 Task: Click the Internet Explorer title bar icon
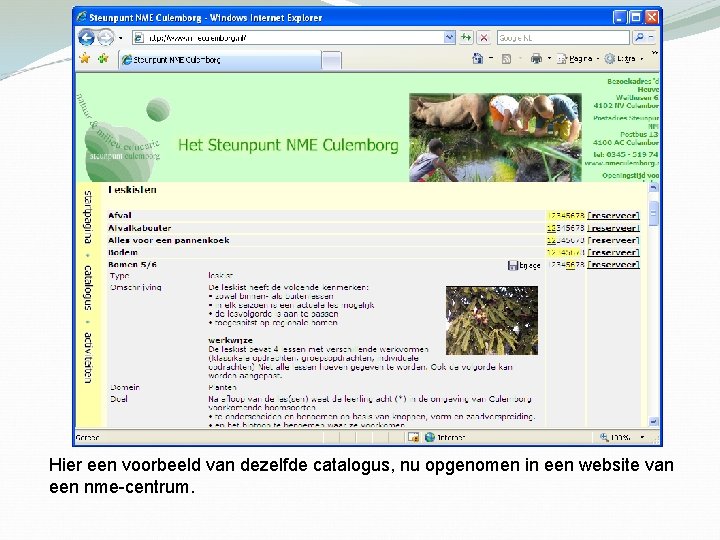[x=82, y=17]
